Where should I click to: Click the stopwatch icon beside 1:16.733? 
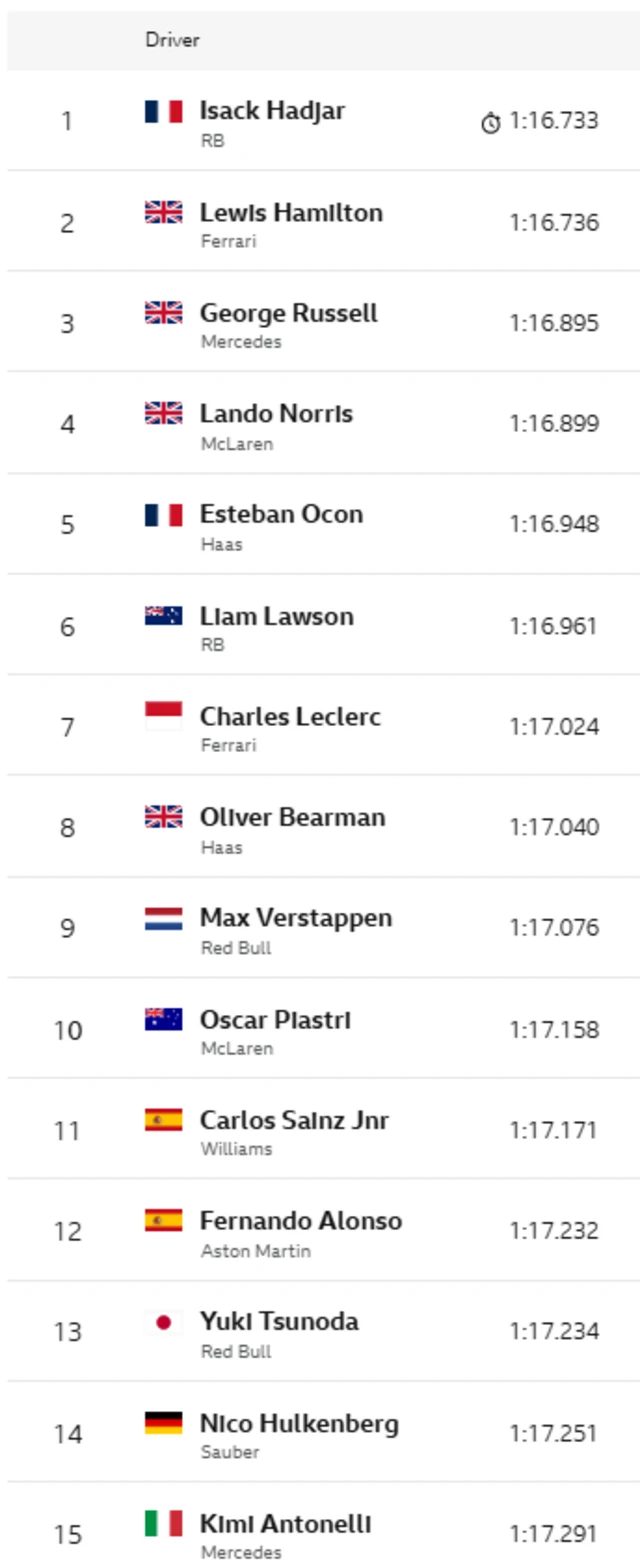tap(490, 123)
